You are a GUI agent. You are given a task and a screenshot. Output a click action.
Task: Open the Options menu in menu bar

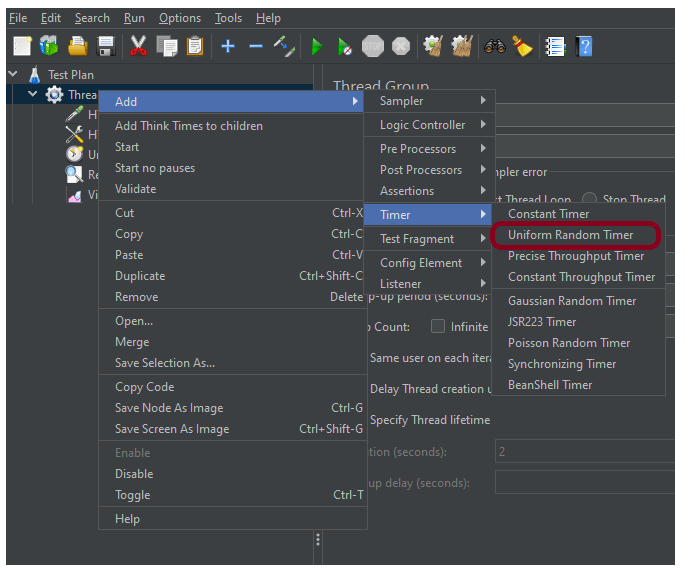pyautogui.click(x=179, y=18)
